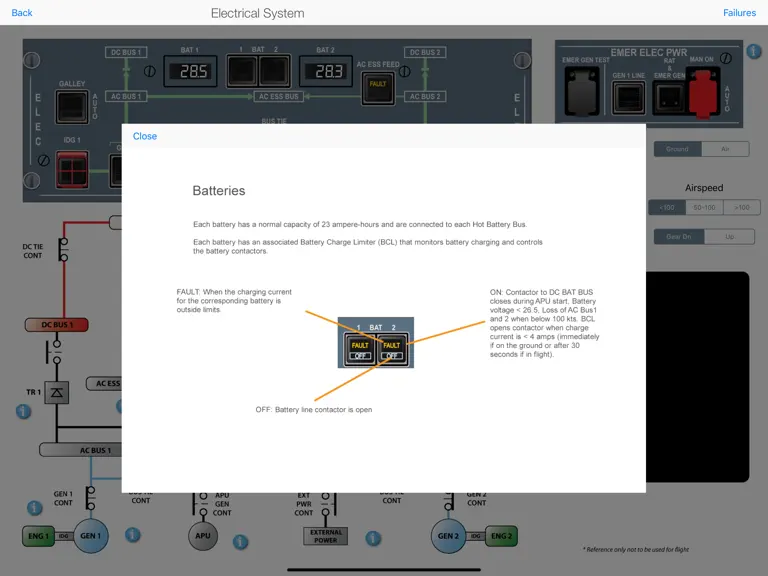Flip the red MAN ON guarded switch

703,94
